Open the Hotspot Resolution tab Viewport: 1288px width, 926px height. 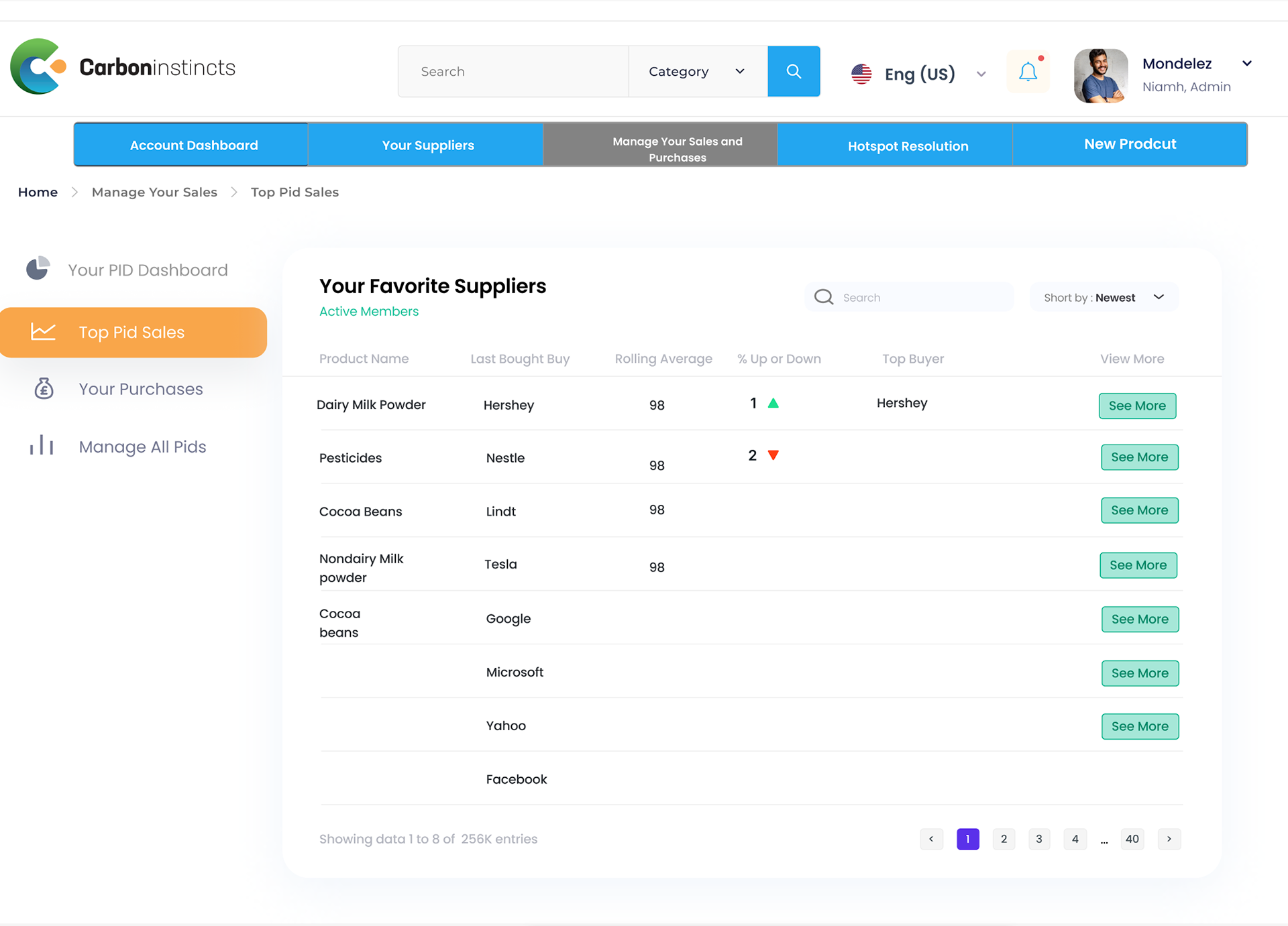point(895,145)
